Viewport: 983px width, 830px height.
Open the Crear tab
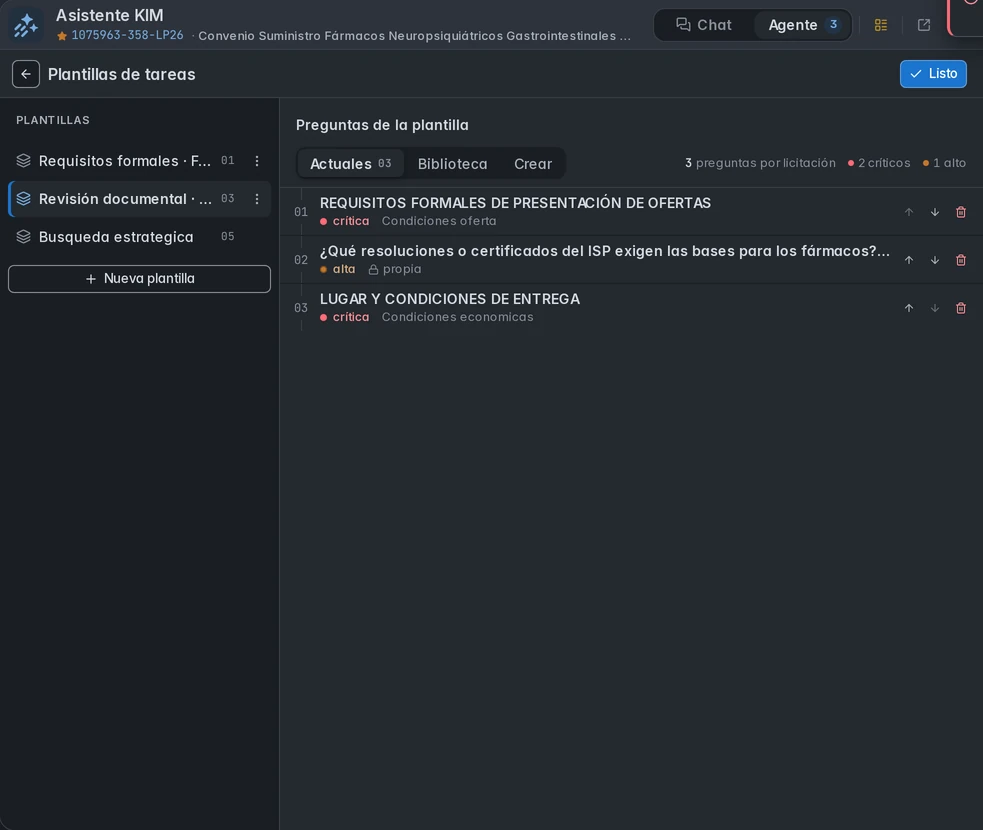533,164
